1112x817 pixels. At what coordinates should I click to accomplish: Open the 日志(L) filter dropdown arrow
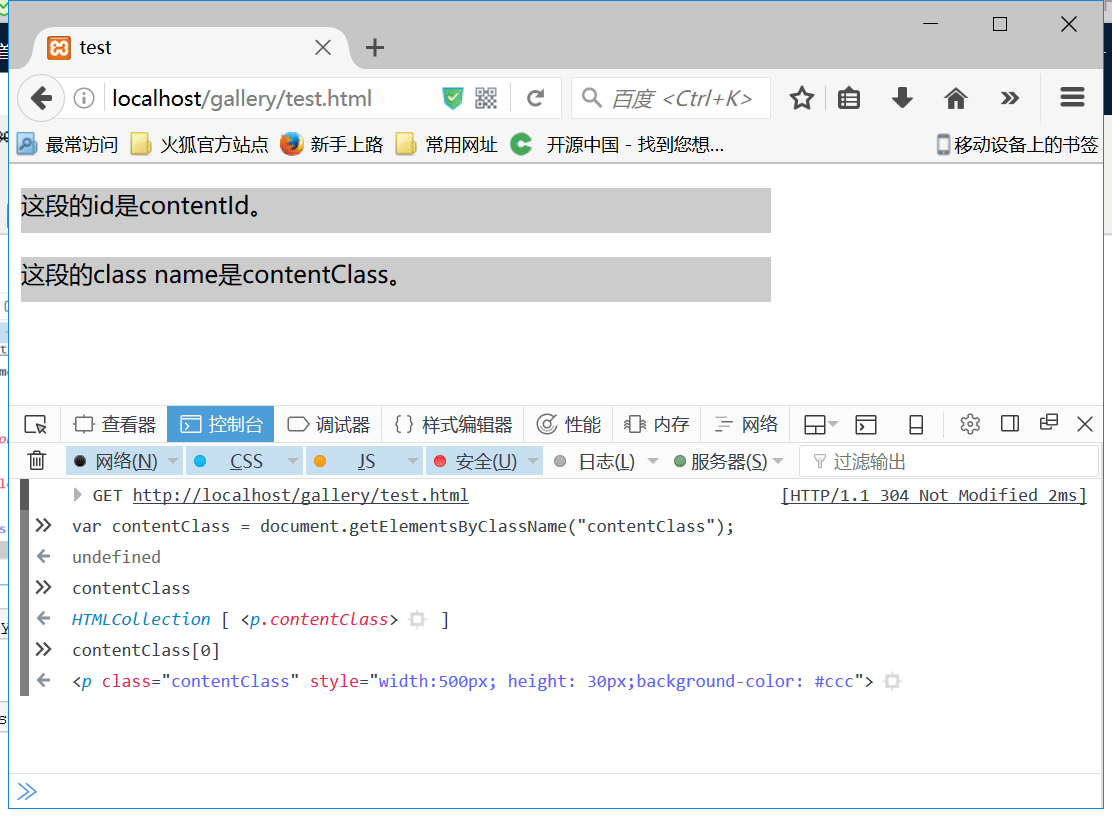tap(653, 462)
